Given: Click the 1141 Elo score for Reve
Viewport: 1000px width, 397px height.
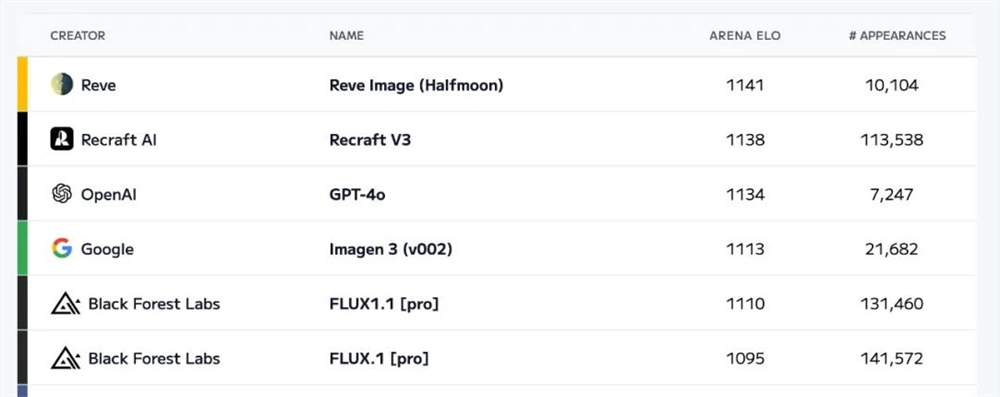Looking at the screenshot, I should [x=745, y=85].
